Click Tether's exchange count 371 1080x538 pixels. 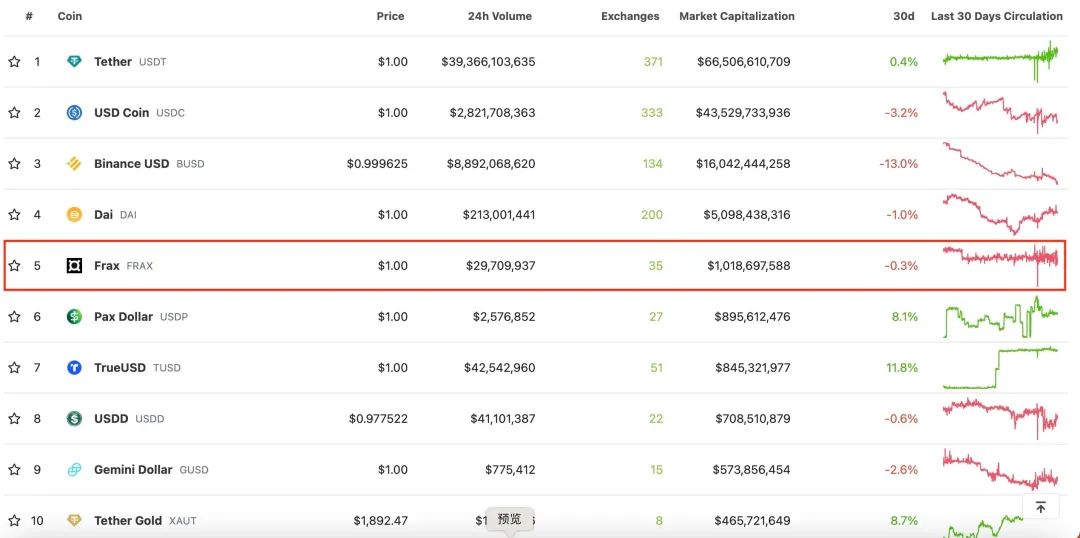tap(653, 62)
